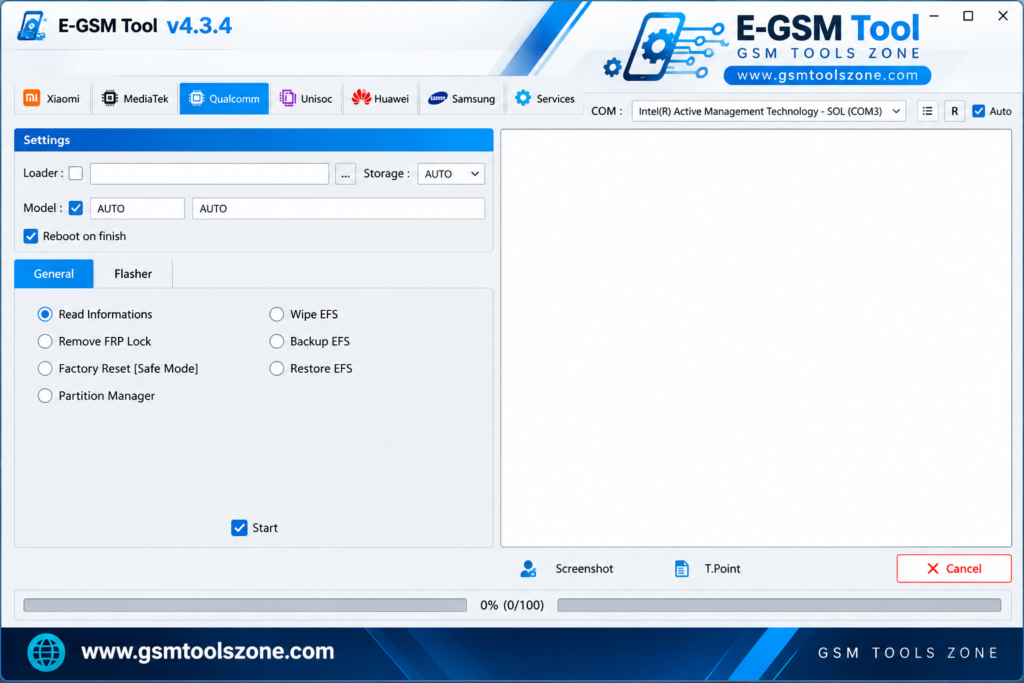Click the COM port list icon button
The image size is (1024, 683).
927,111
